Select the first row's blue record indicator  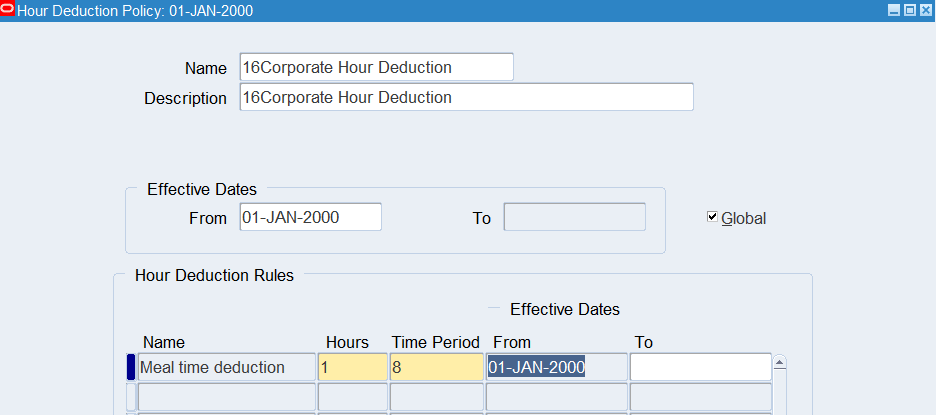(x=130, y=367)
